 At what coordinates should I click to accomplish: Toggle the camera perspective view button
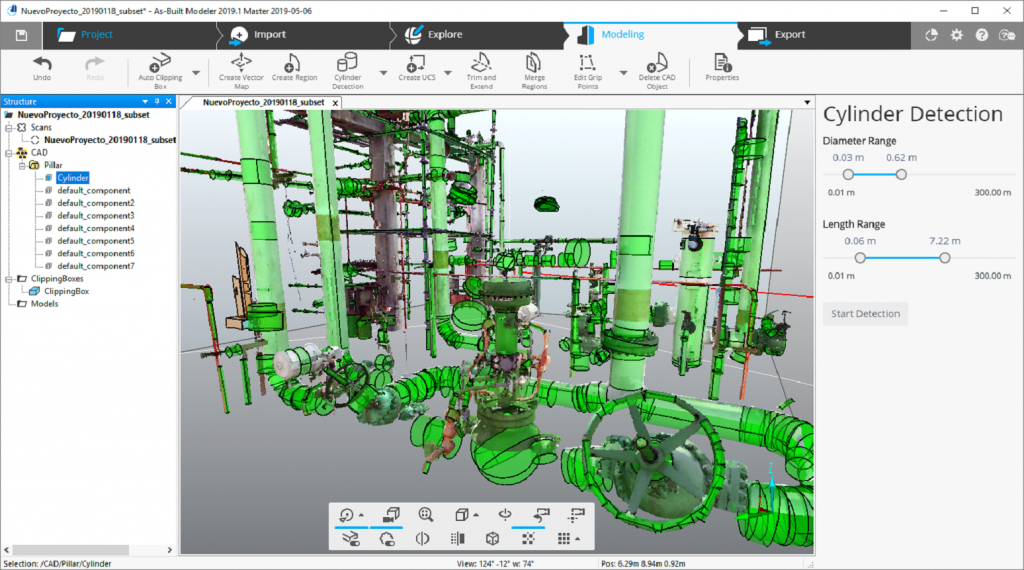tap(391, 515)
